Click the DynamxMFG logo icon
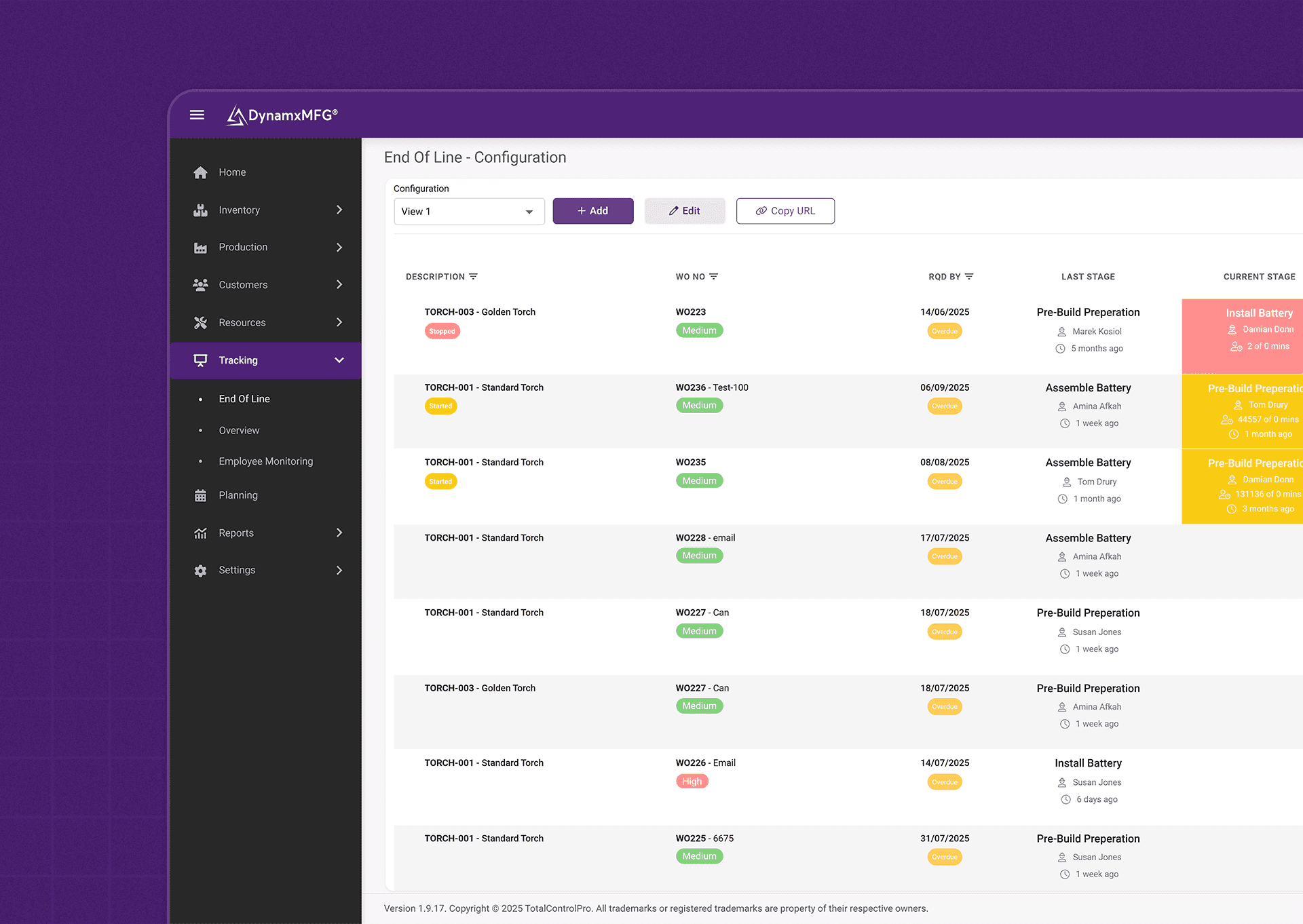1303x924 pixels. coord(235,115)
